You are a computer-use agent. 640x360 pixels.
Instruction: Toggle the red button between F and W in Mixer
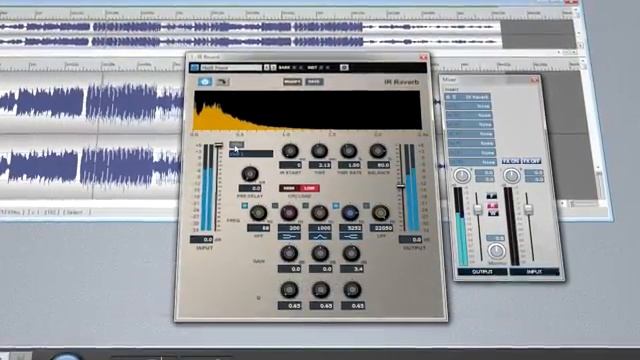[492, 205]
